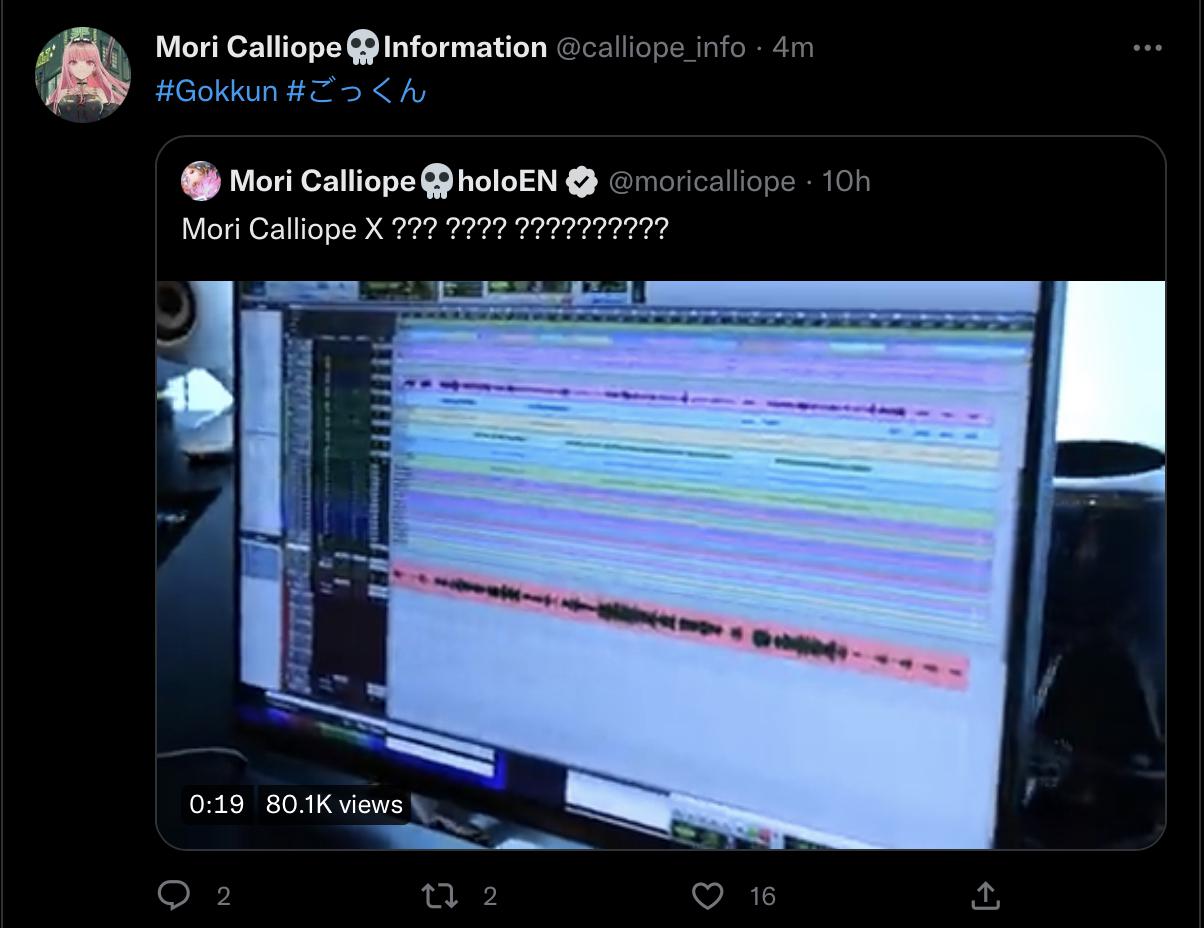
Task: Open the tweet's three-dot more menu
Action: [1147, 48]
